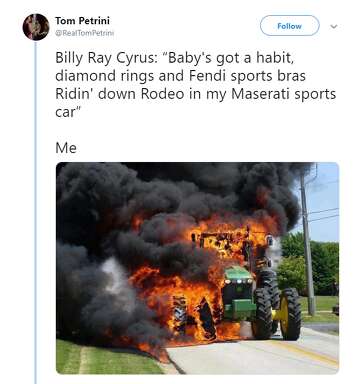360x384 pixels.
Task: Click the "Me" caption line
Action: [x=66, y=148]
